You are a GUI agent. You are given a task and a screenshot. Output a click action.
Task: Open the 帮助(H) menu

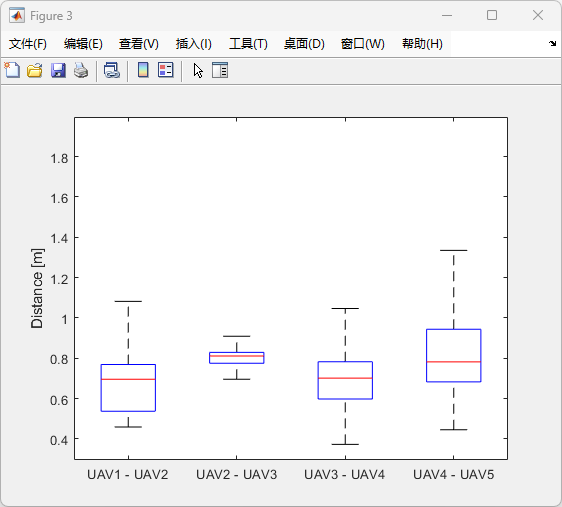click(422, 44)
